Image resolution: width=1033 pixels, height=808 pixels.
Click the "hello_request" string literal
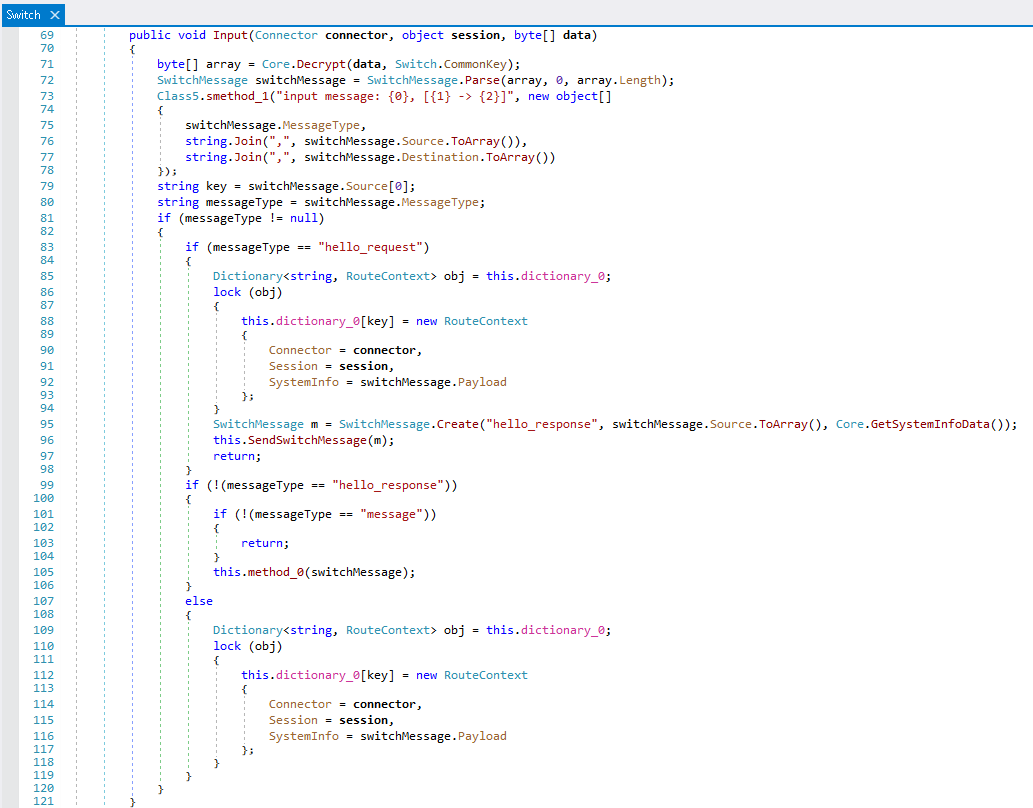point(381,246)
